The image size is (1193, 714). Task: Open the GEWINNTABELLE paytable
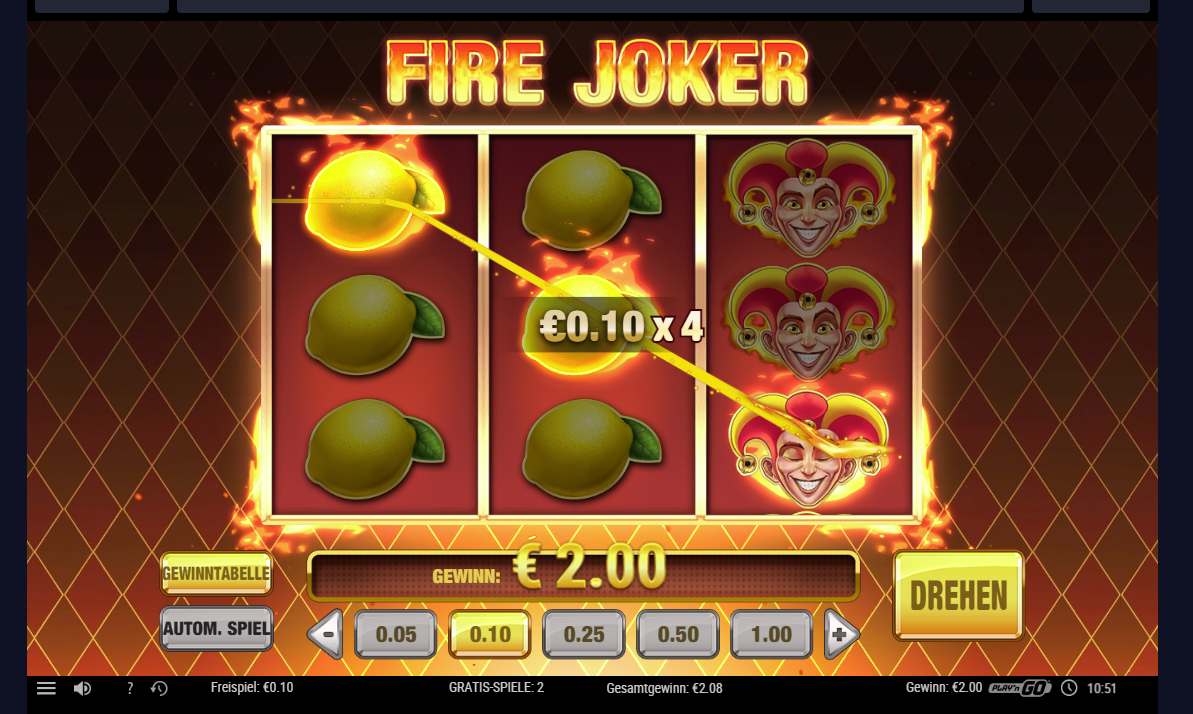[x=216, y=573]
